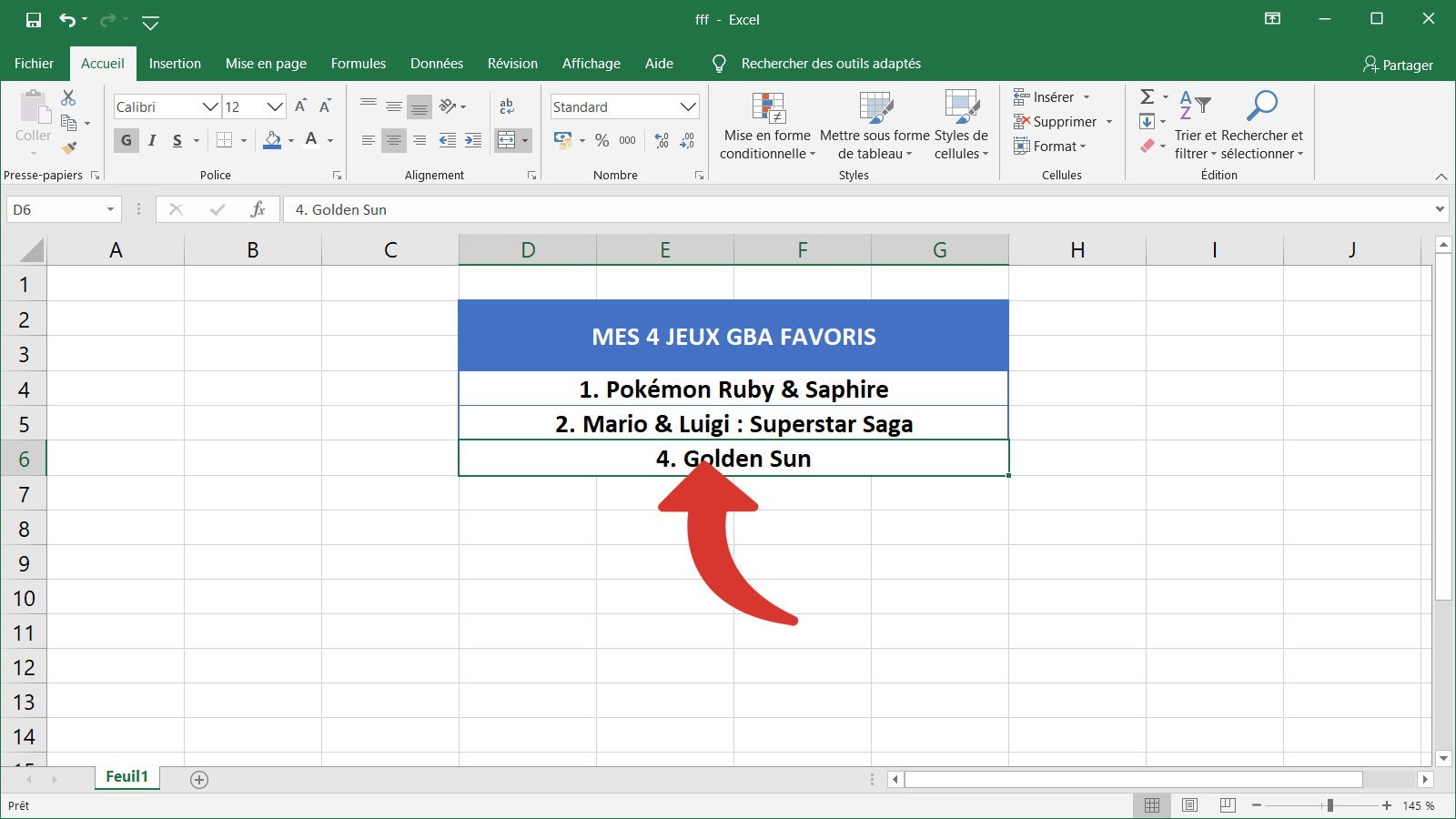The height and width of the screenshot is (819, 1456).
Task: Enable text wrapping with Renvoyer à la ligne
Action: (x=506, y=106)
